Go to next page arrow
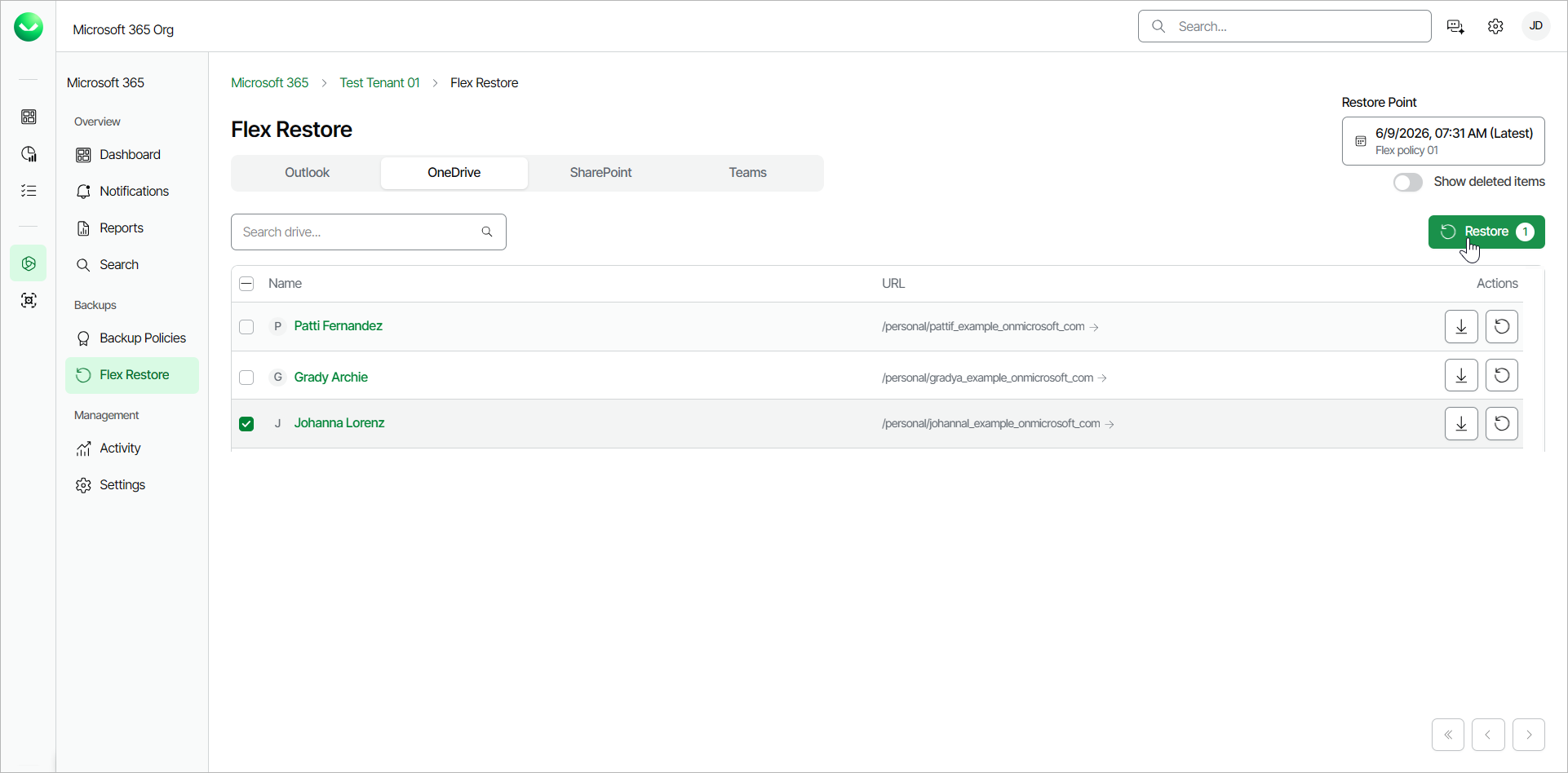The height and width of the screenshot is (773, 1568). pyautogui.click(x=1529, y=735)
